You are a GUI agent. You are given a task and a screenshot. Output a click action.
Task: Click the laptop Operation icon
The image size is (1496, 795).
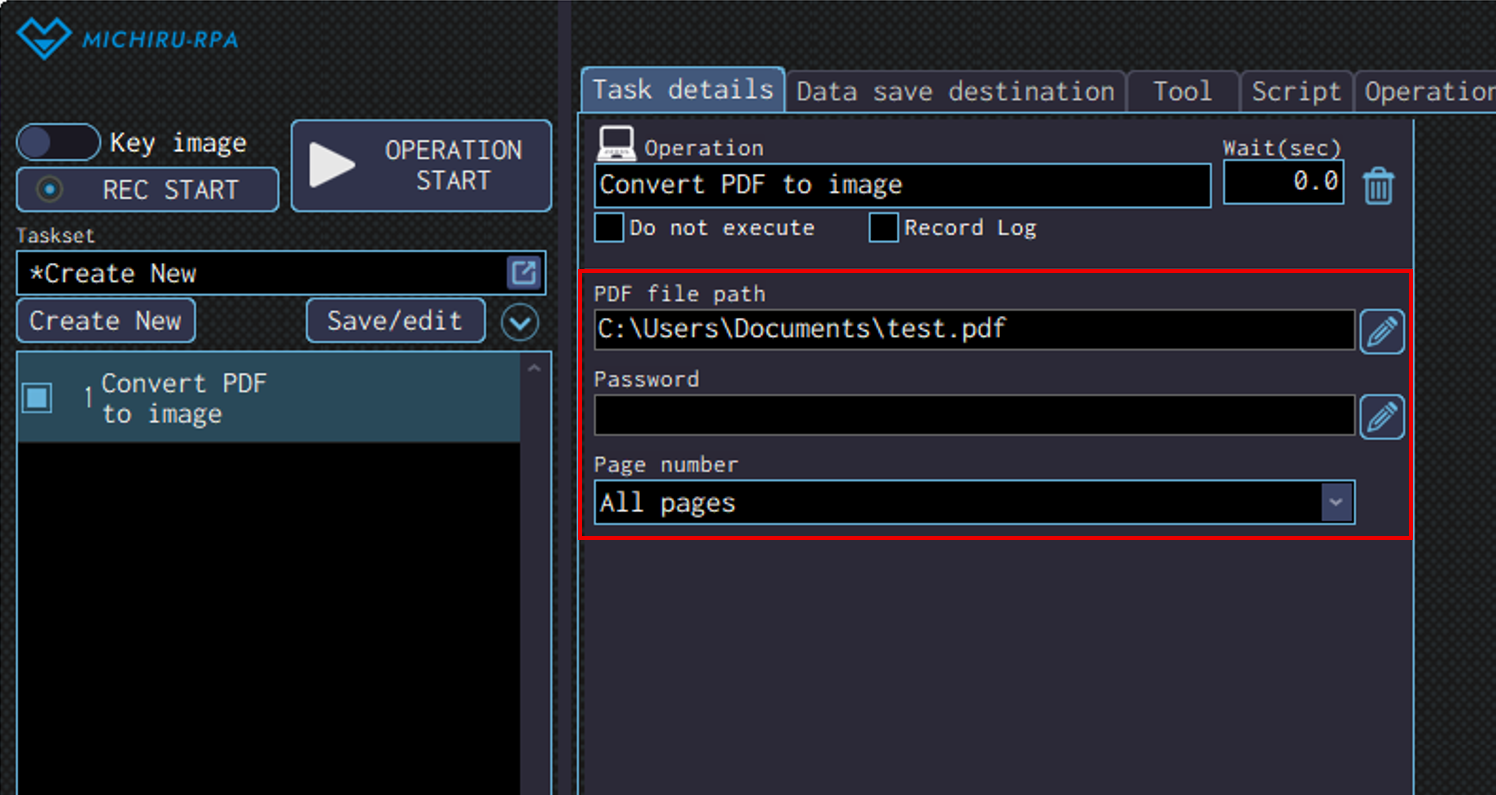616,145
